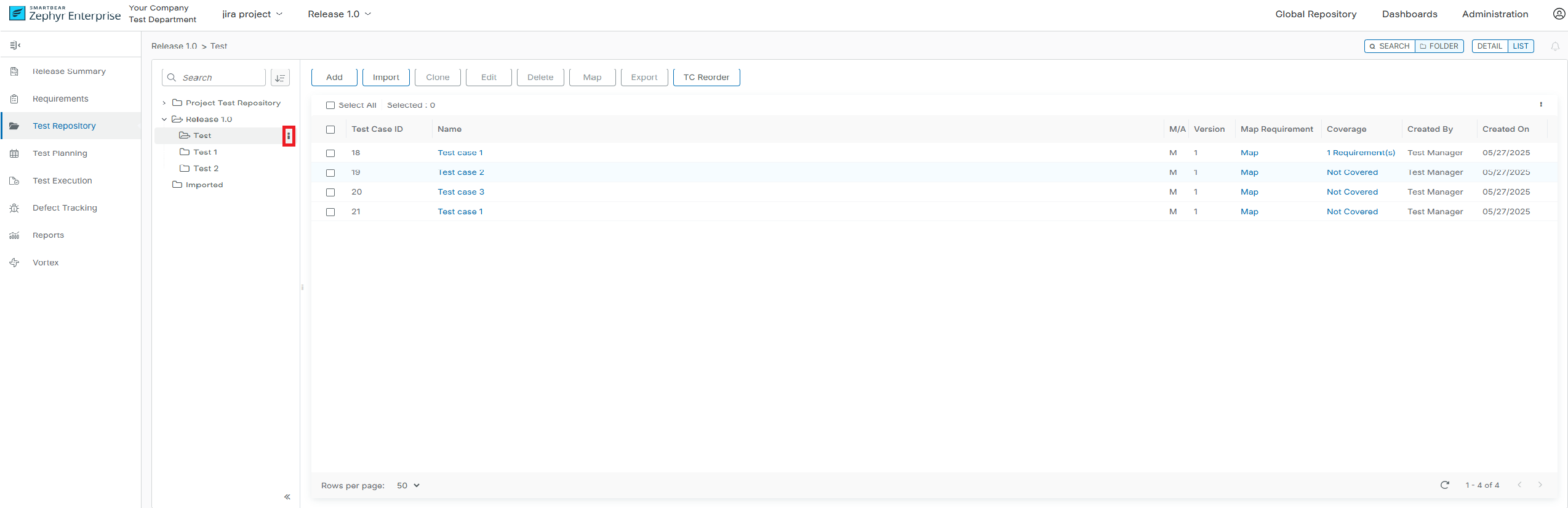Collapse the left navigation sidebar
The width and height of the screenshot is (1568, 508).
(15, 46)
